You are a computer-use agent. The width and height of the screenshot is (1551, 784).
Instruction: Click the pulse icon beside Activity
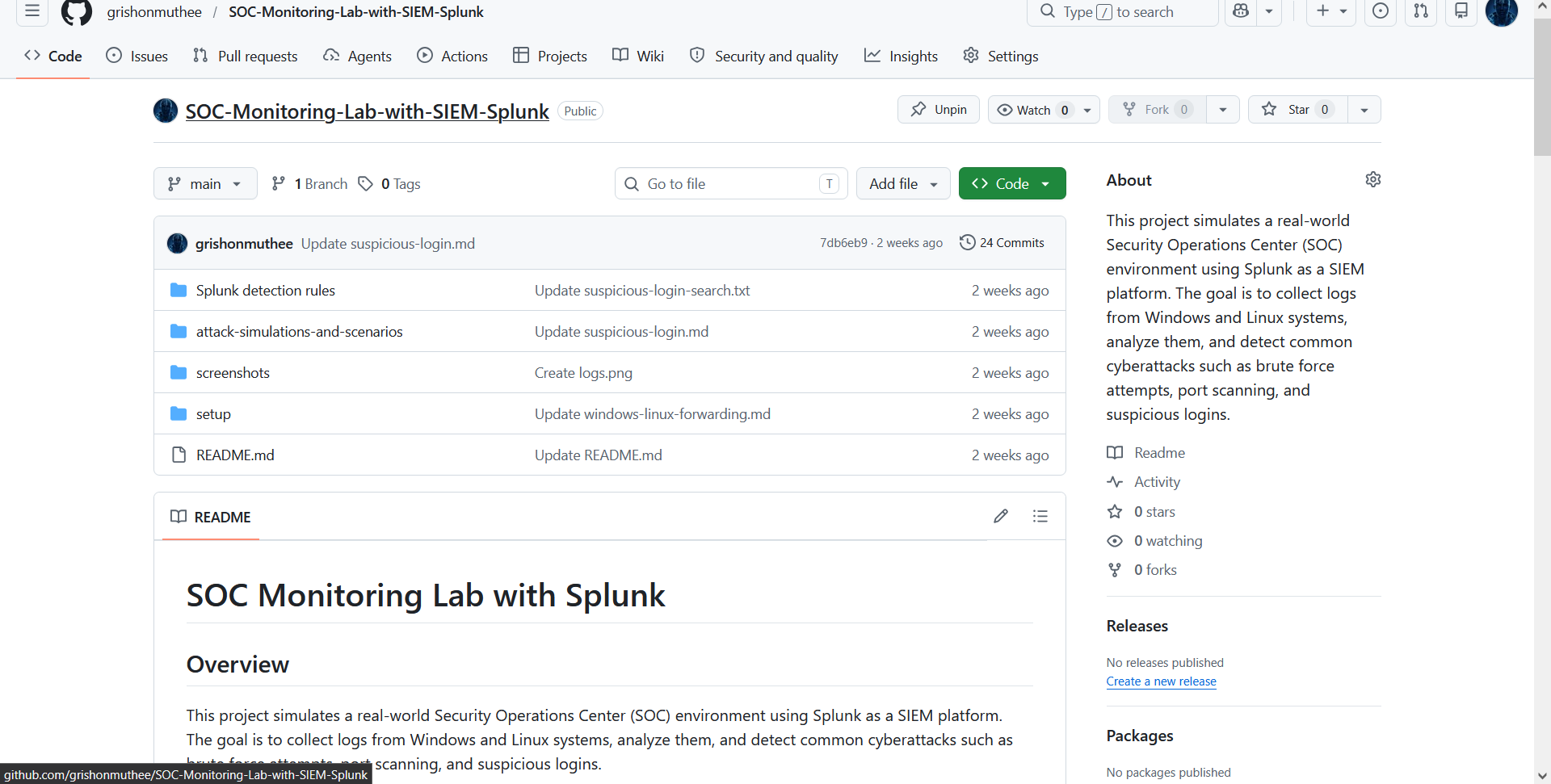click(1115, 482)
